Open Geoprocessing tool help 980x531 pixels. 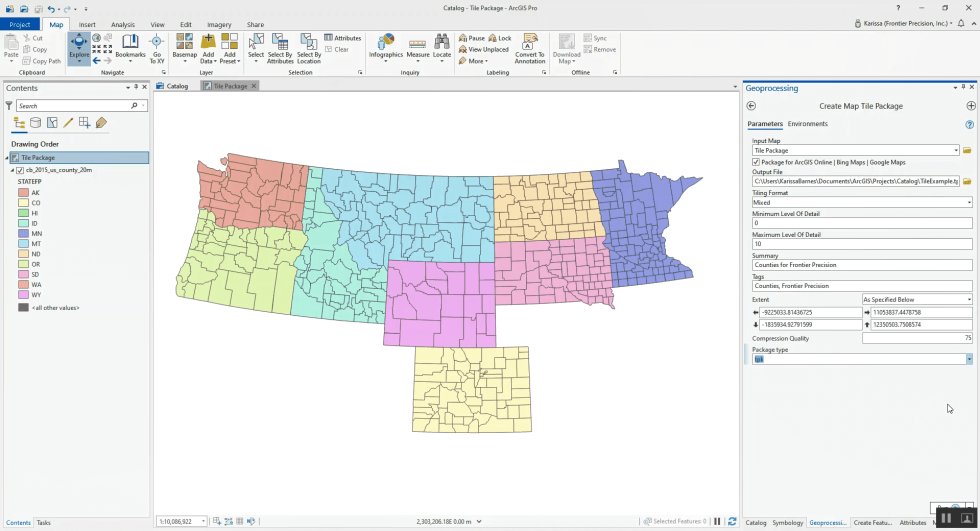tap(969, 124)
